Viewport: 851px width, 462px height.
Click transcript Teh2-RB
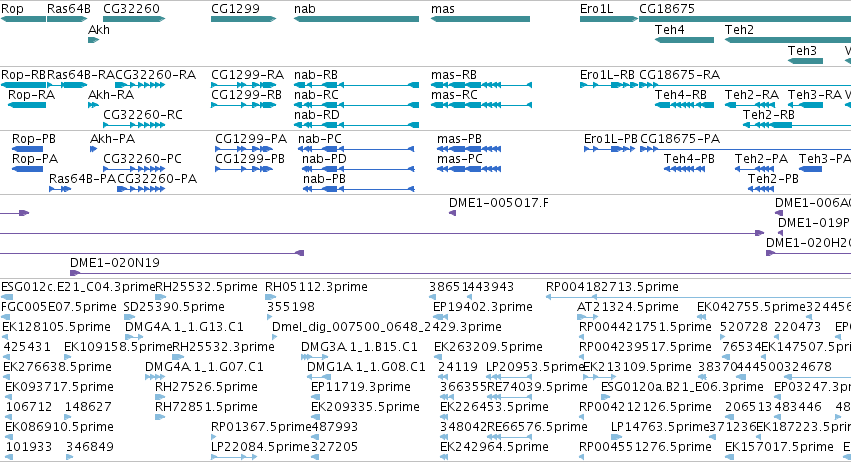coord(769,115)
